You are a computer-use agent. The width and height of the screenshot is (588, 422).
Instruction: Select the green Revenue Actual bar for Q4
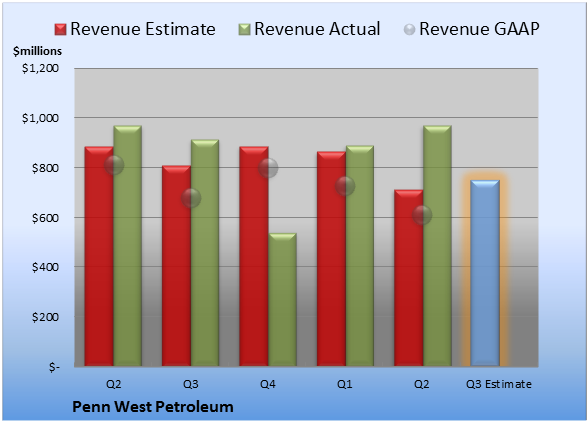pos(282,300)
